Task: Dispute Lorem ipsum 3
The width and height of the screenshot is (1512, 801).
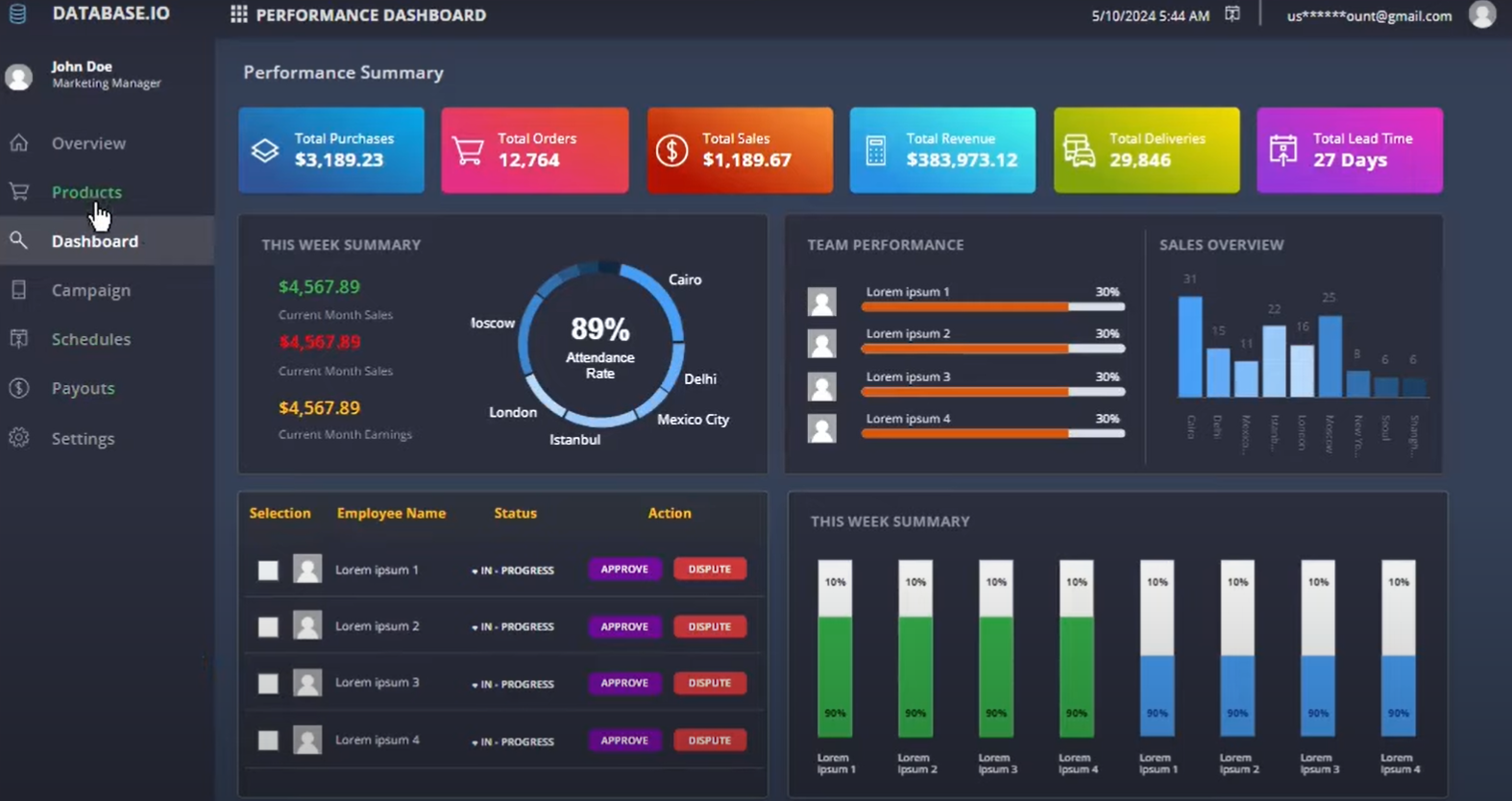Action: [x=710, y=683]
